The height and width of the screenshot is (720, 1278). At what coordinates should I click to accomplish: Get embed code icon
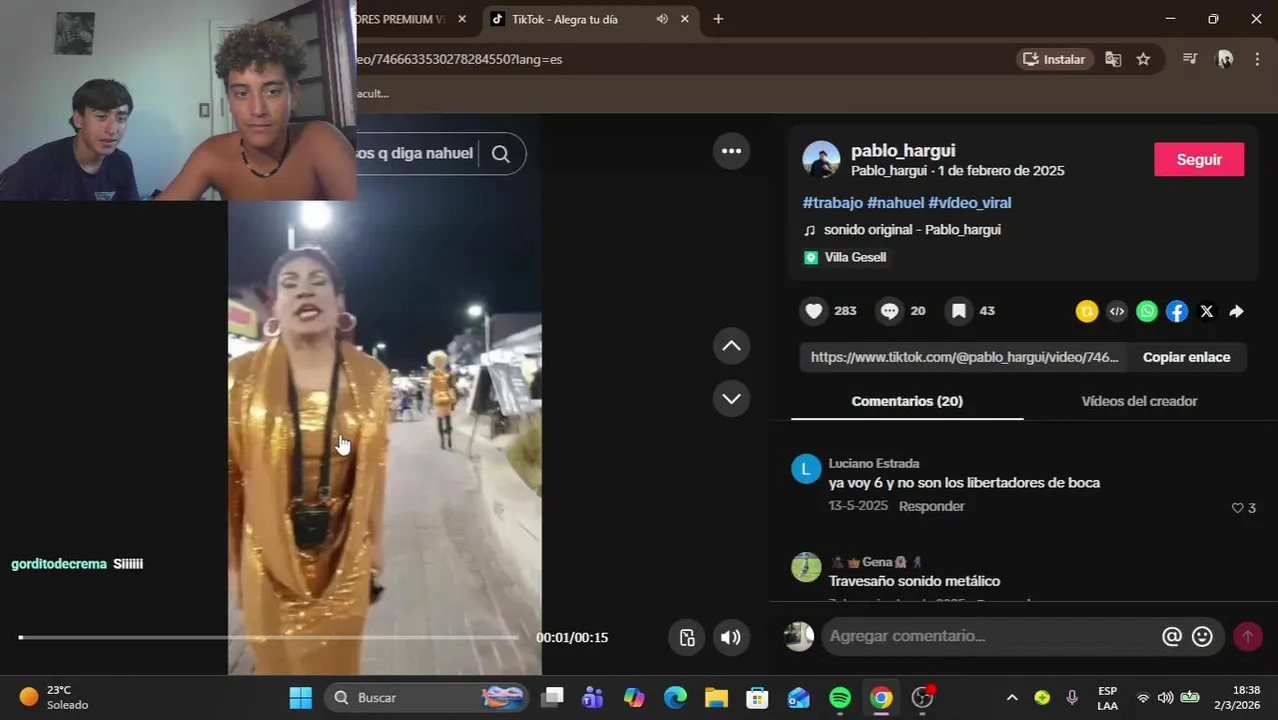[1117, 311]
